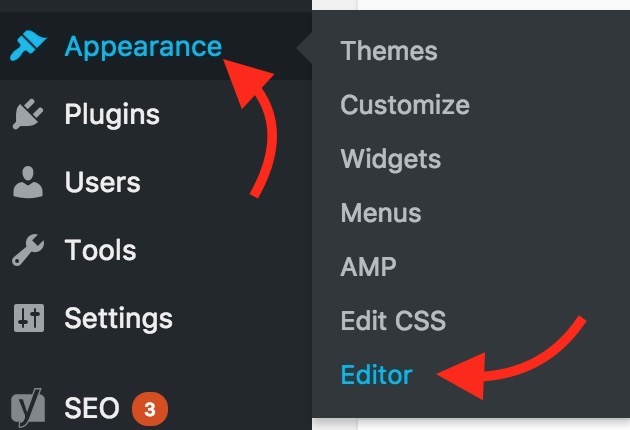Click the Tools wrench icon
630x430 pixels.
[x=27, y=250]
